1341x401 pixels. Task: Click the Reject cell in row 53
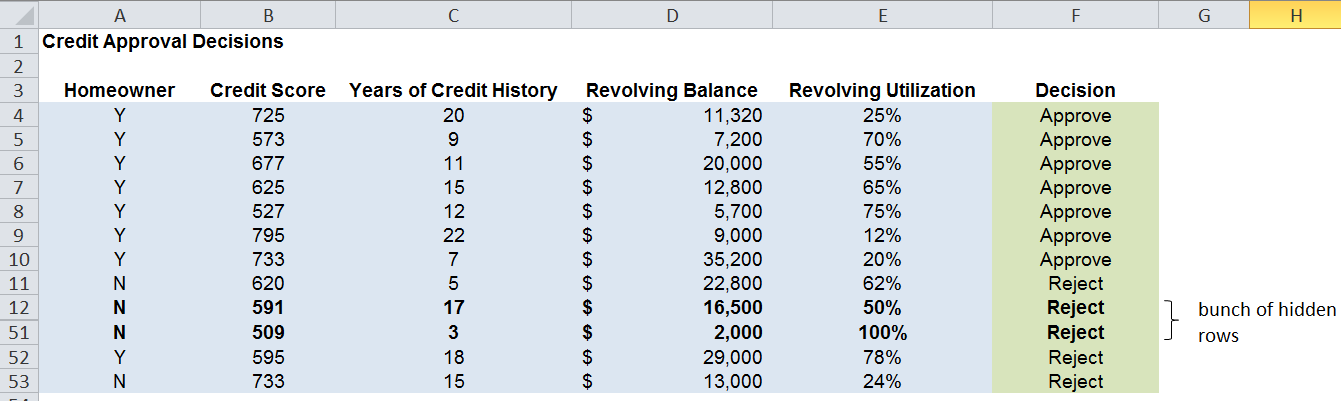coord(1075,381)
